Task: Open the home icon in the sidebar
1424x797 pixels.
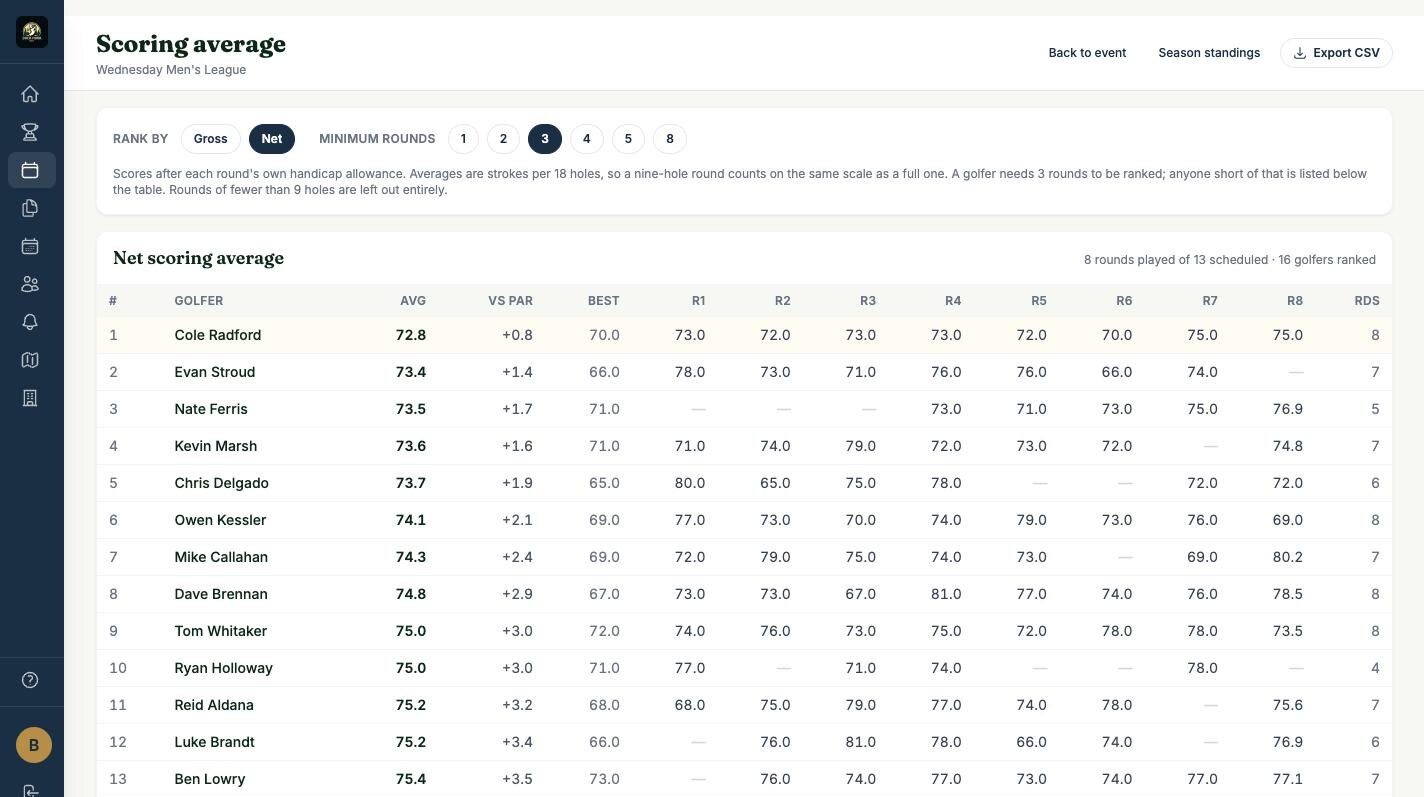Action: (x=30, y=94)
